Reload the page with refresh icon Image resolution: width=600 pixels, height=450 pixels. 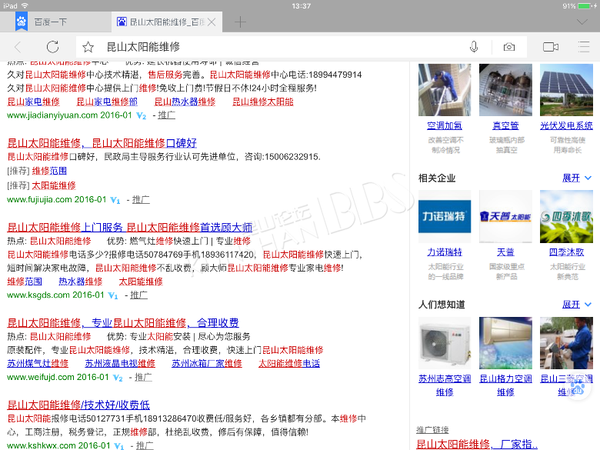[x=53, y=47]
